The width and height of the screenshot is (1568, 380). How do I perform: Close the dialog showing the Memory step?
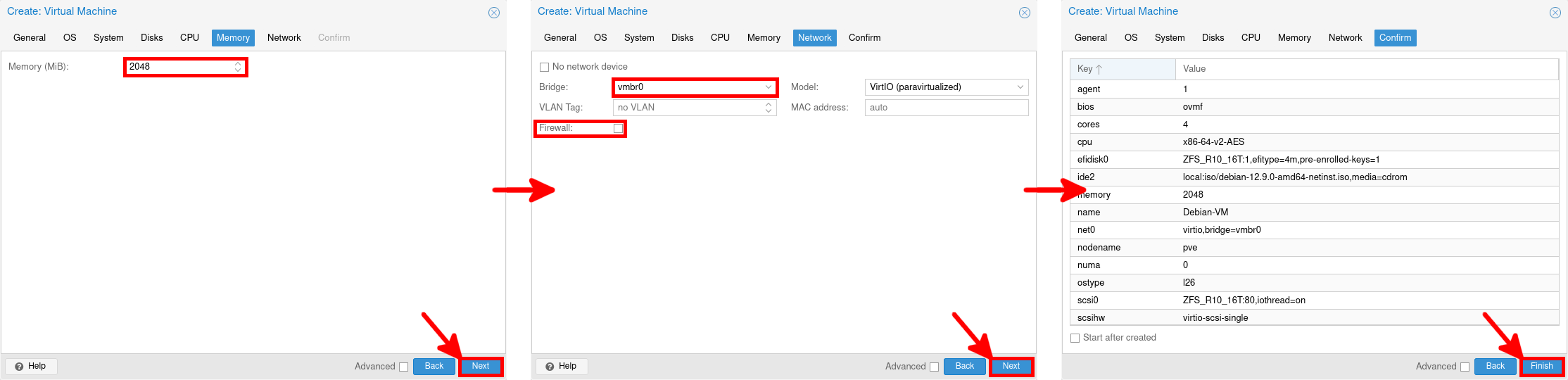[494, 13]
